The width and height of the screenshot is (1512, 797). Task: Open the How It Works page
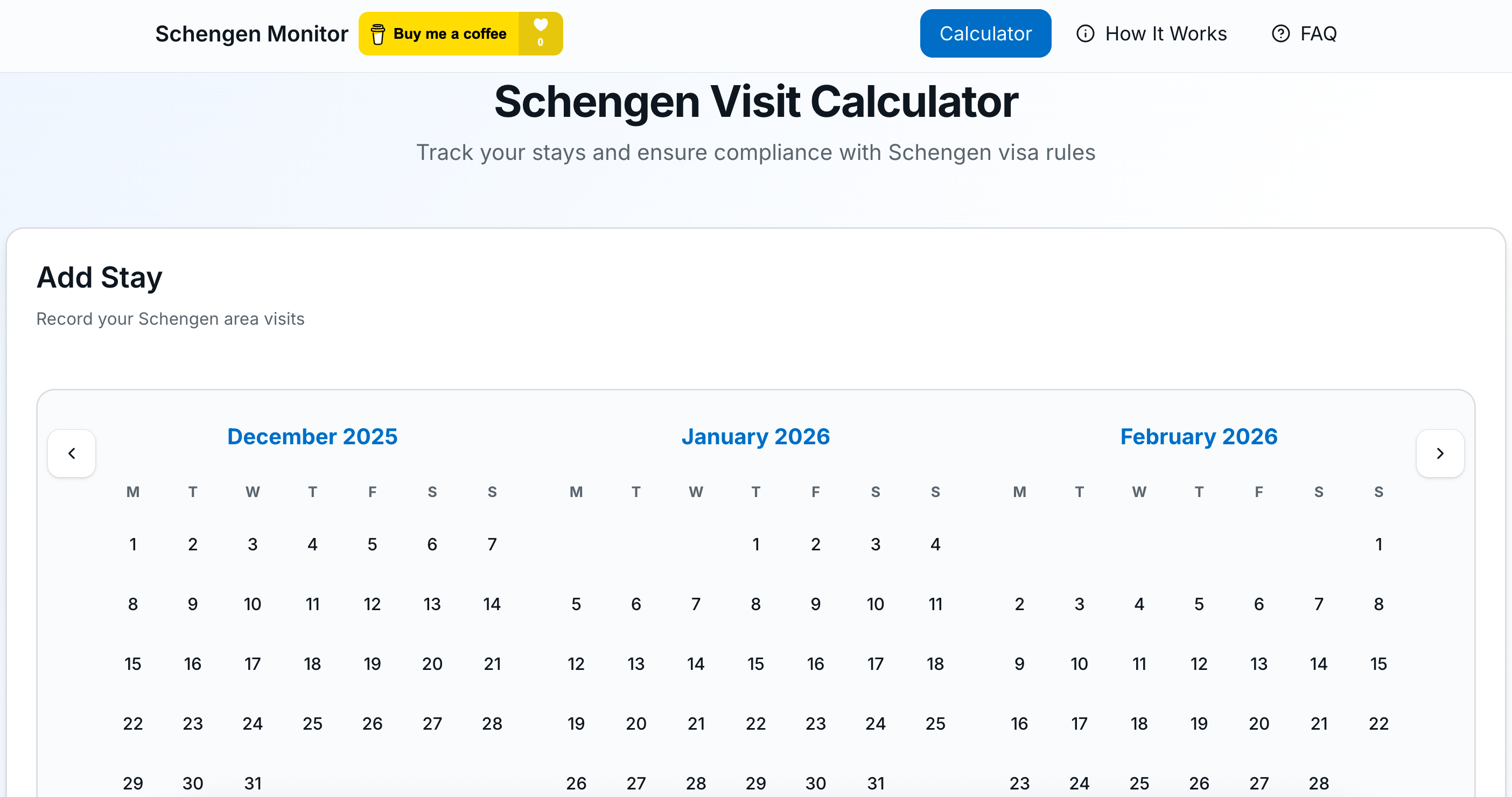[1165, 33]
